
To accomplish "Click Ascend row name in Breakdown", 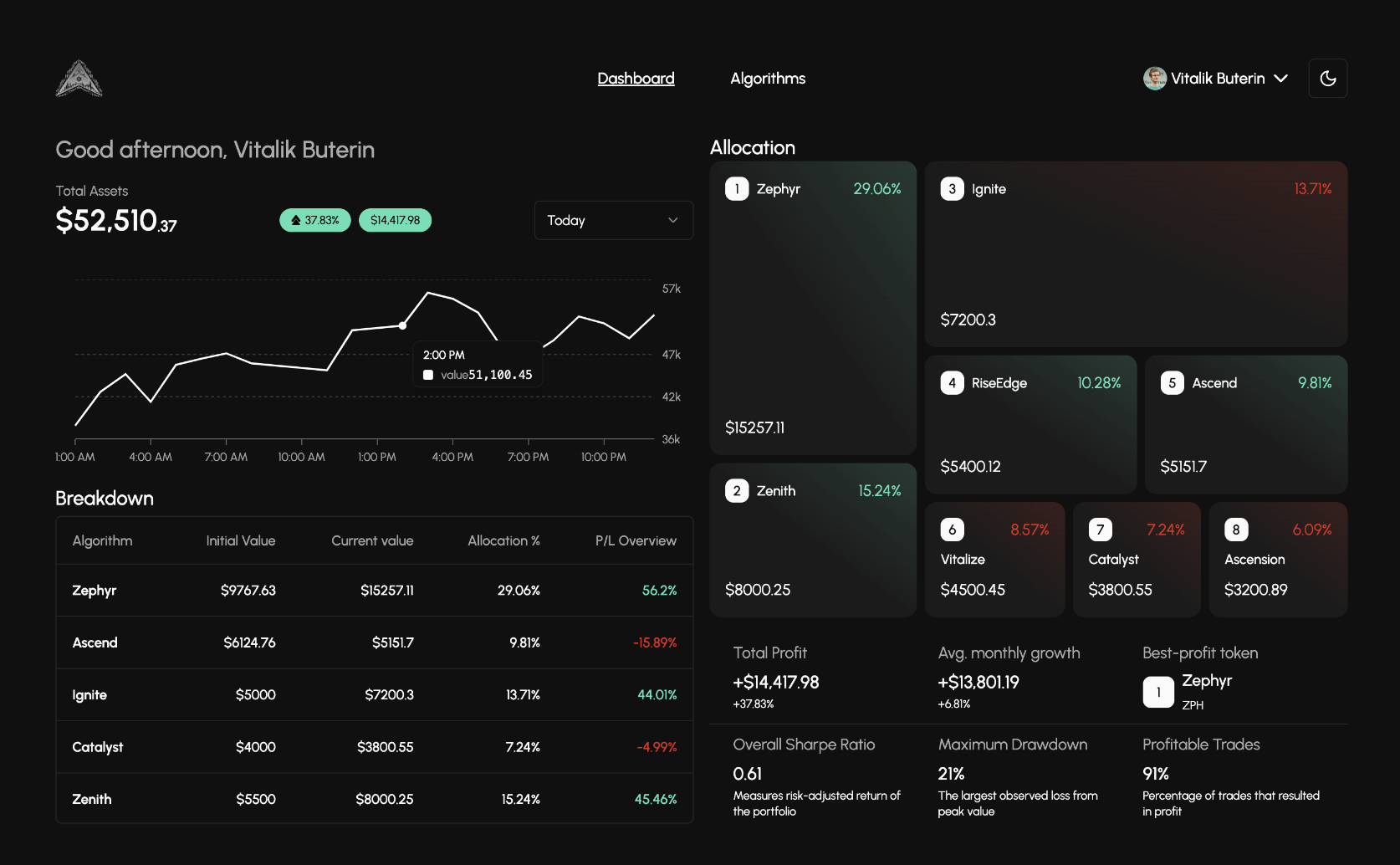I will 95,642.
